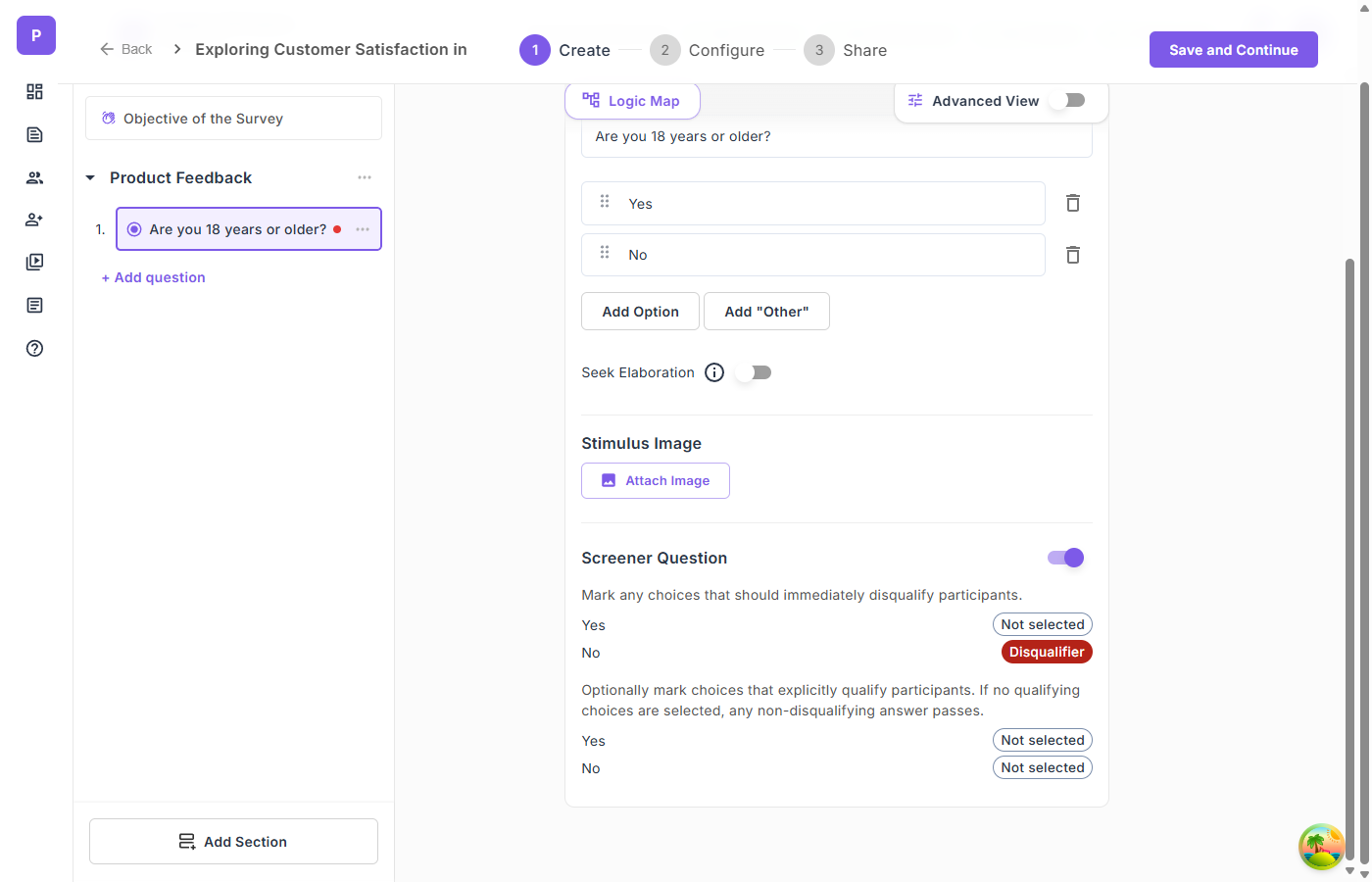Open options menu for question 1
The width and height of the screenshot is (1372, 882).
coord(363,229)
